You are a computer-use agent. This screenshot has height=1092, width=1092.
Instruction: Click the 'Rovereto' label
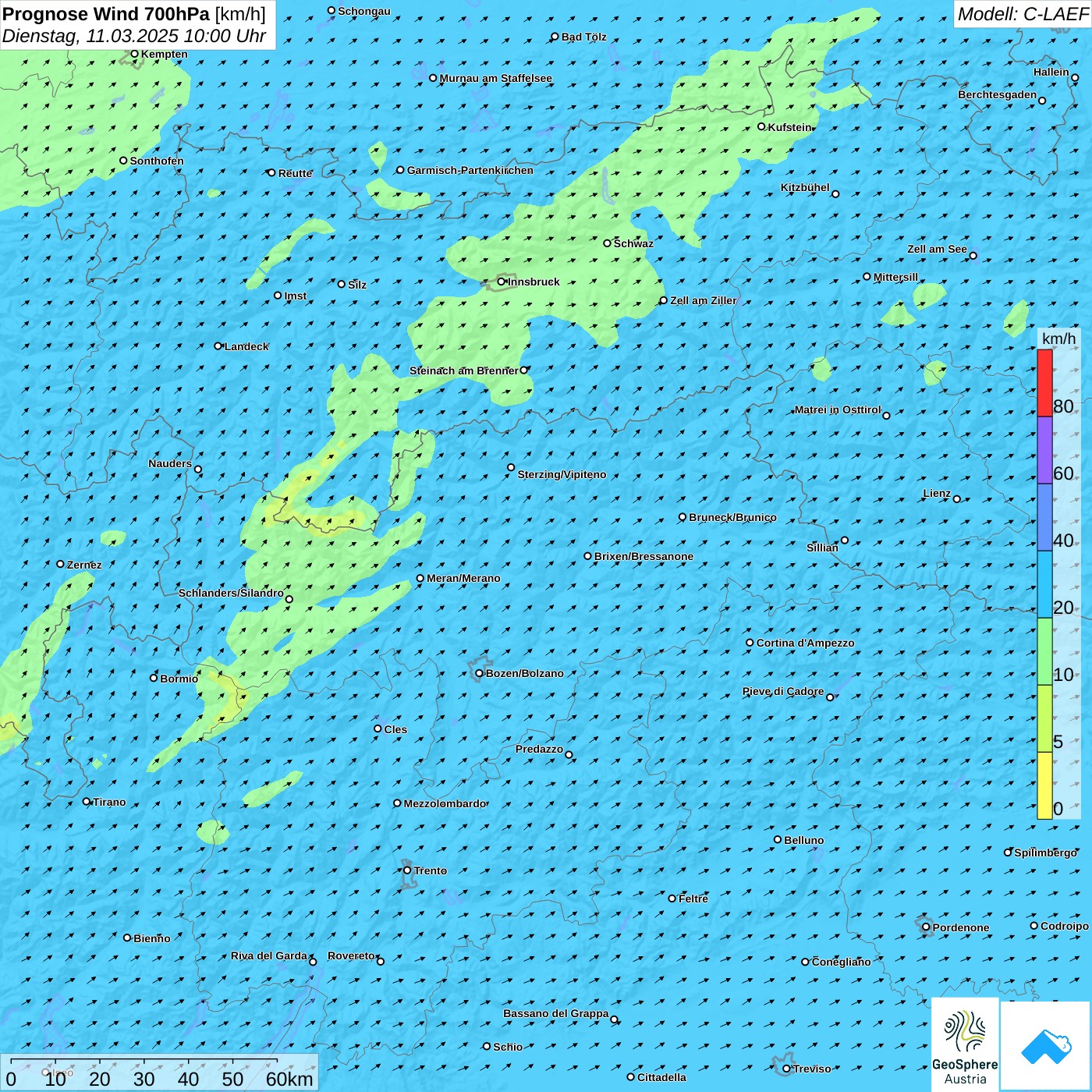[351, 955]
